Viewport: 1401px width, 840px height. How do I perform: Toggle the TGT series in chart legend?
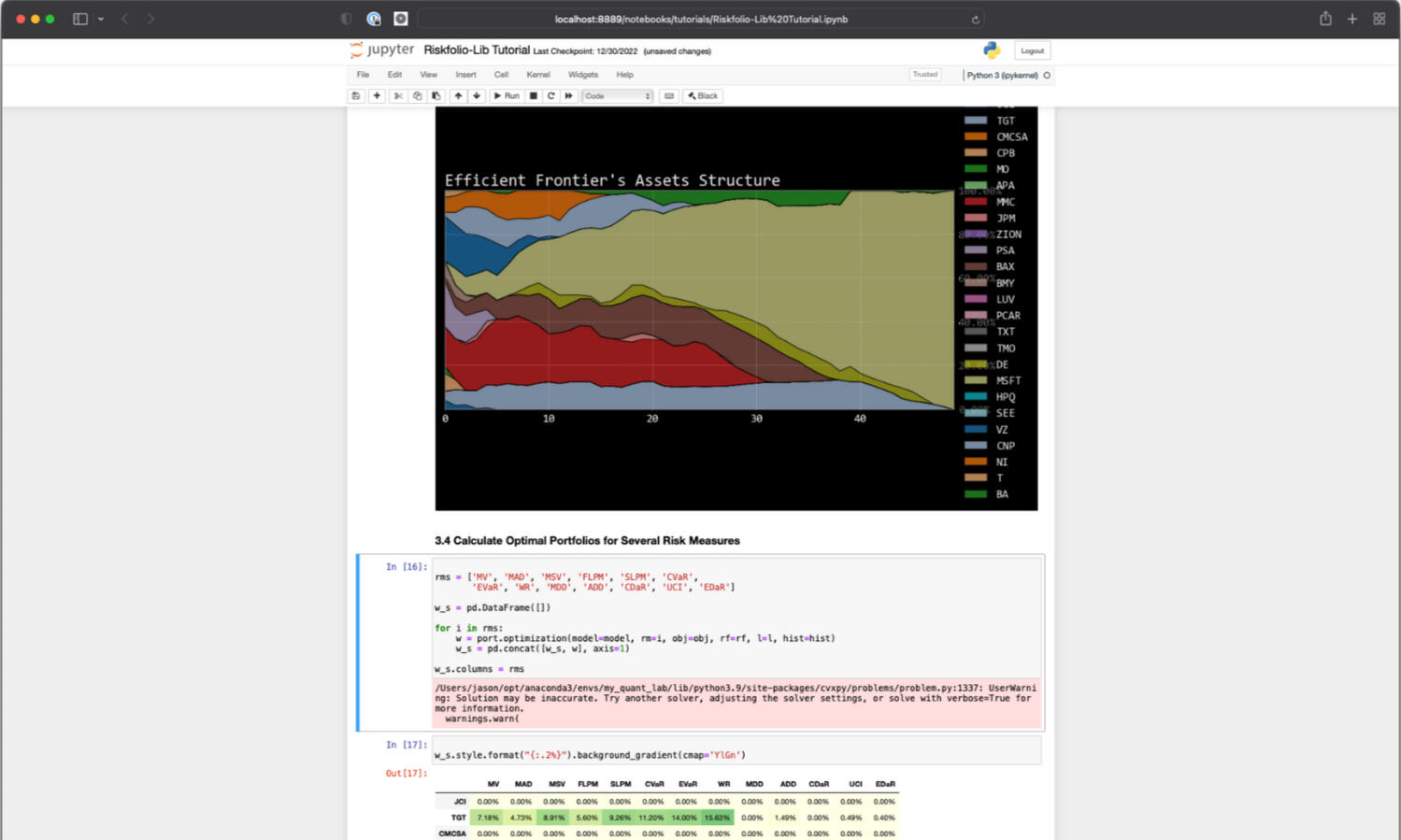(1005, 121)
